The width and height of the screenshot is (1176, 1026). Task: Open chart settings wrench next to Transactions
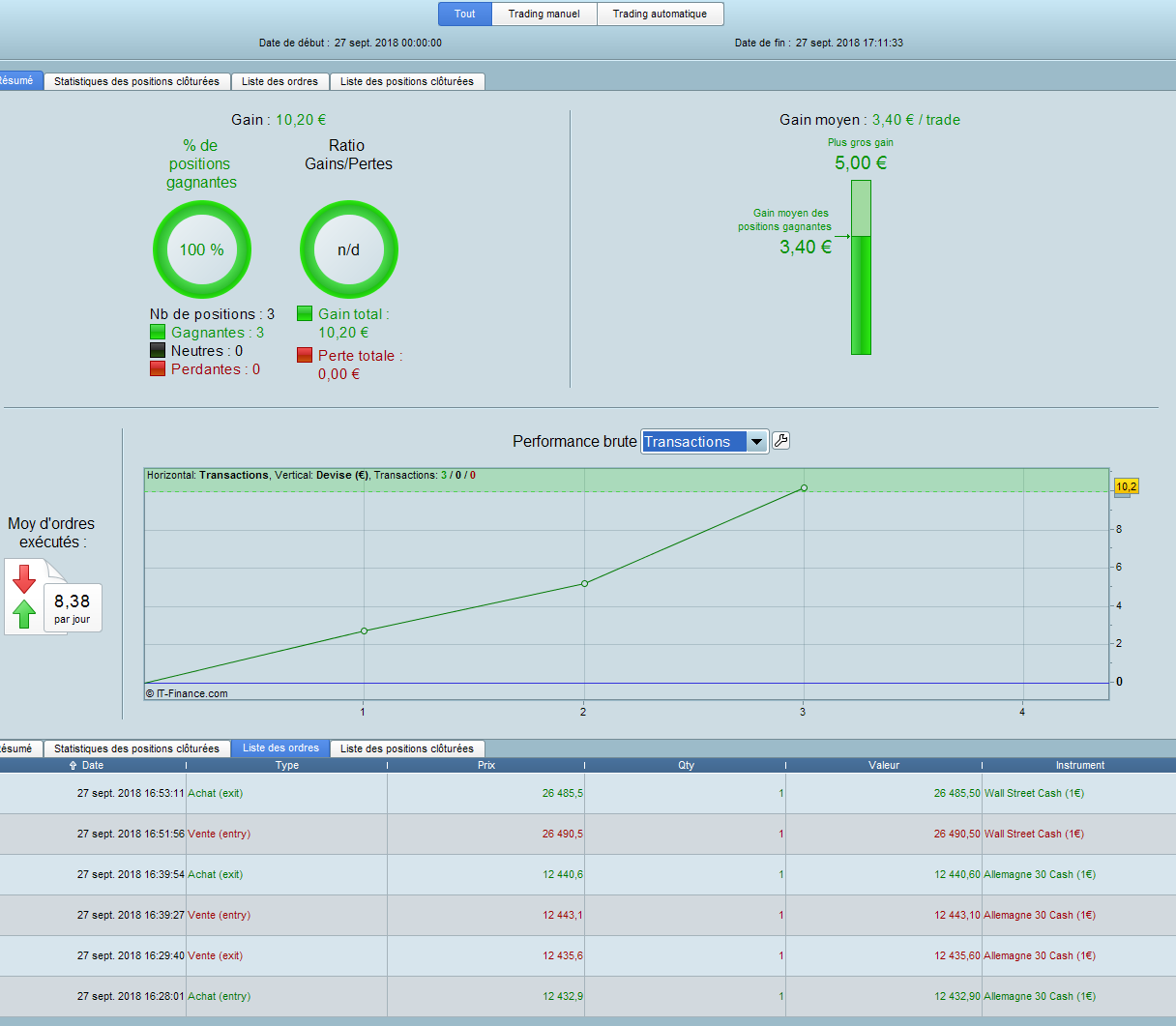click(x=781, y=441)
